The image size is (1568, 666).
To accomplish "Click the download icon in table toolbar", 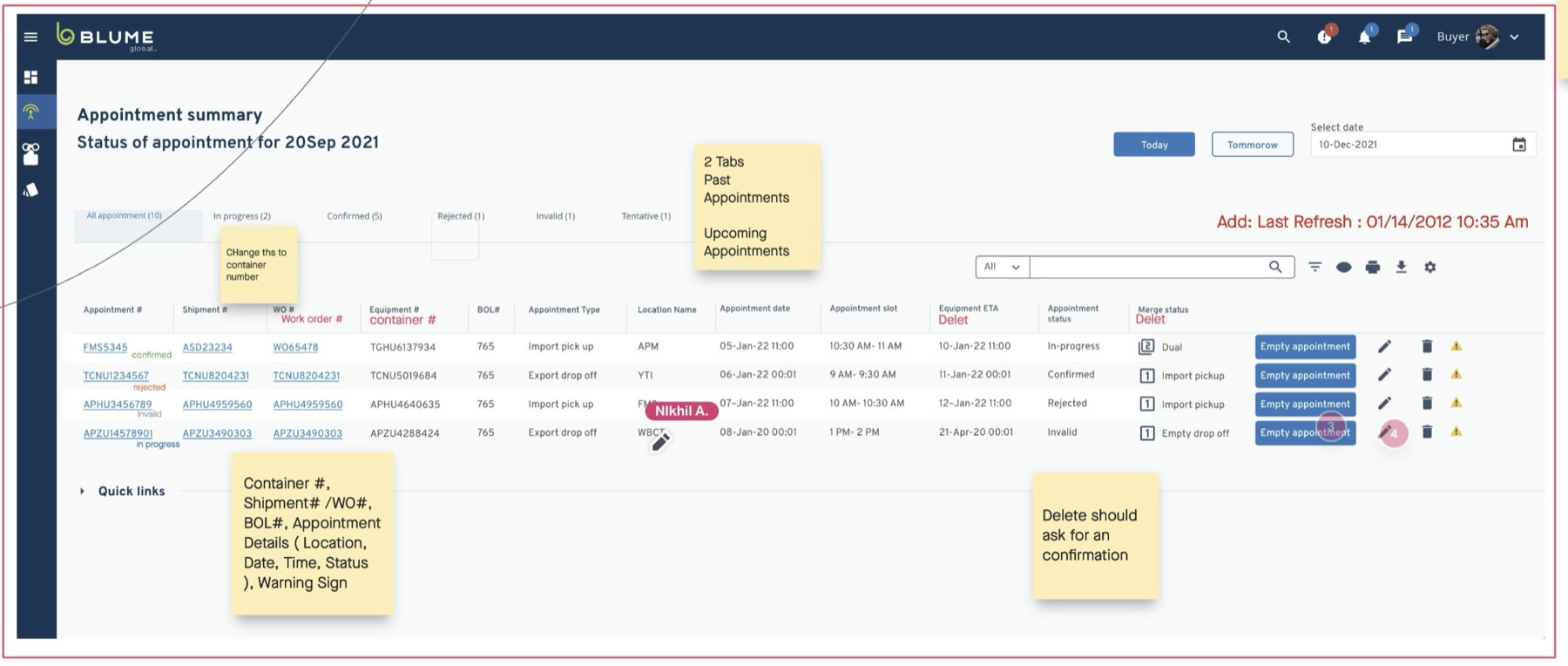I will click(1401, 267).
